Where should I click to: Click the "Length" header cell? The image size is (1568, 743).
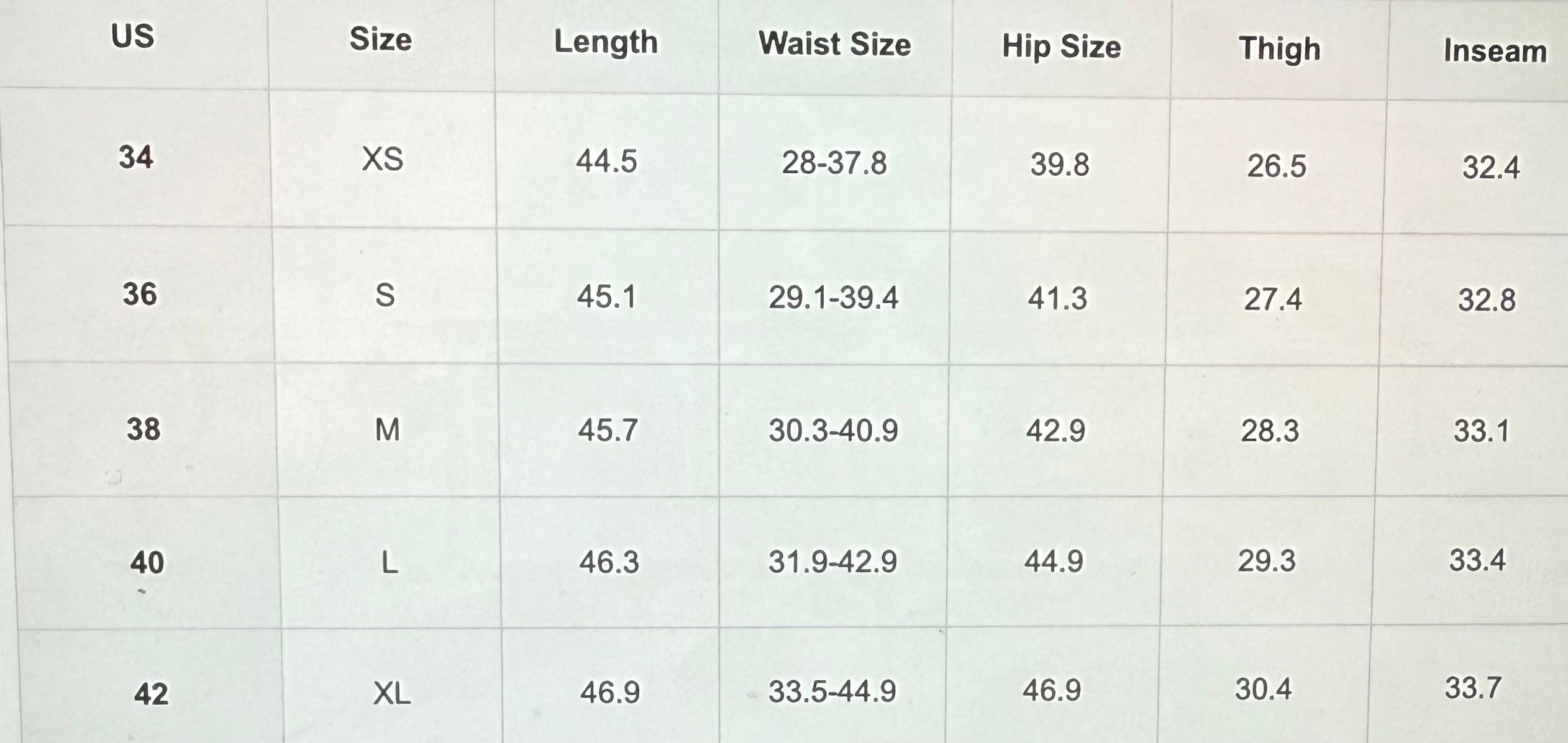coord(606,43)
